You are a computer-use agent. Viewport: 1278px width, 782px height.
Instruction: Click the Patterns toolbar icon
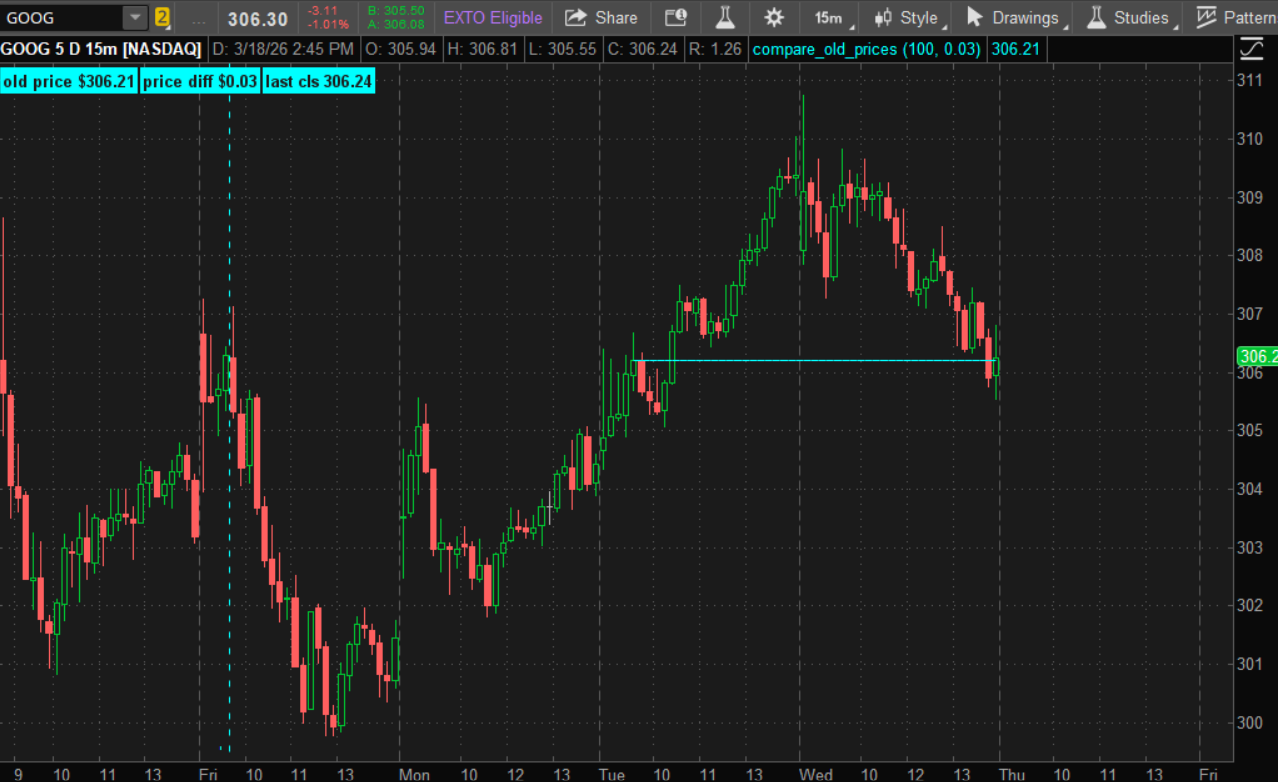click(1235, 18)
